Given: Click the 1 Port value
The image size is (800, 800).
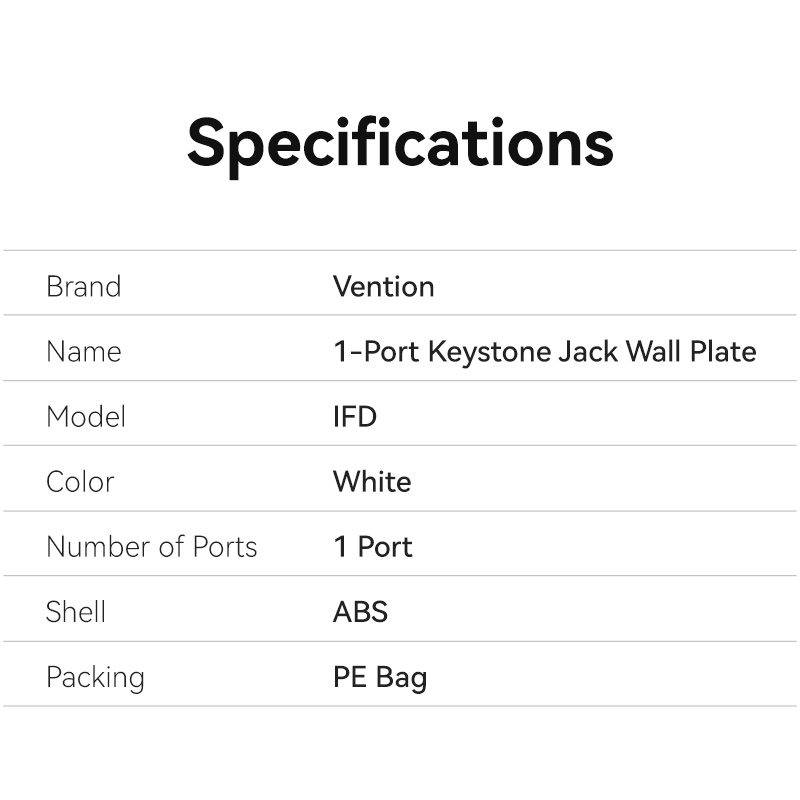Looking at the screenshot, I should (372, 547).
